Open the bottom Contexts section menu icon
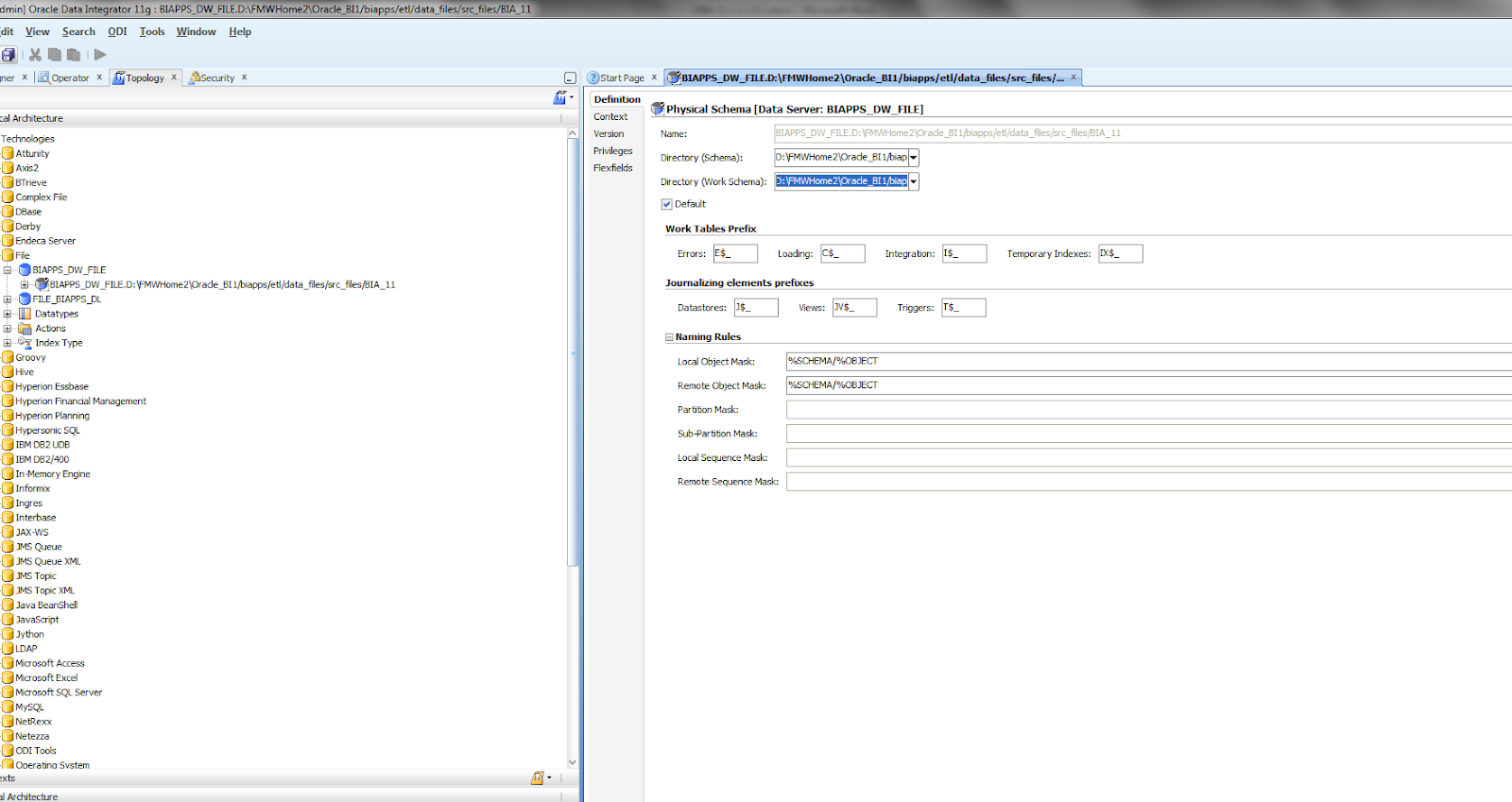Viewport: 1512px width, 802px height. point(541,778)
